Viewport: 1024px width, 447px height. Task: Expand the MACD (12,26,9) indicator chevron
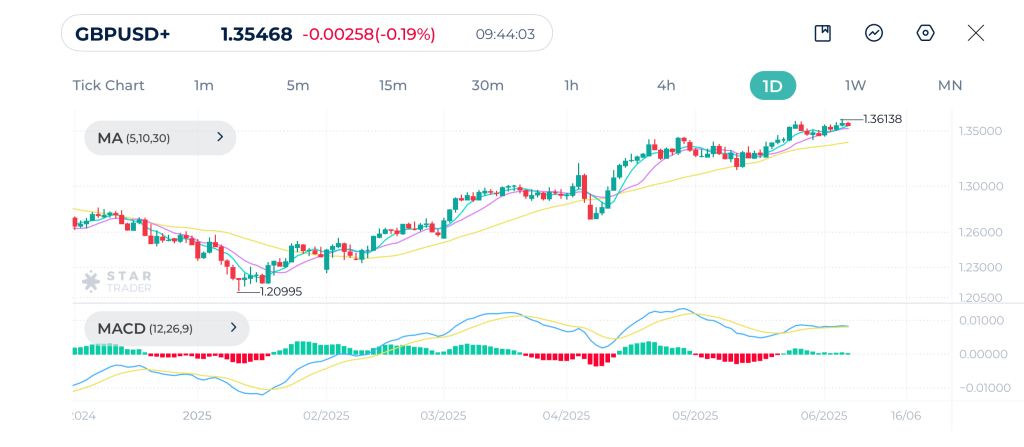(x=233, y=328)
